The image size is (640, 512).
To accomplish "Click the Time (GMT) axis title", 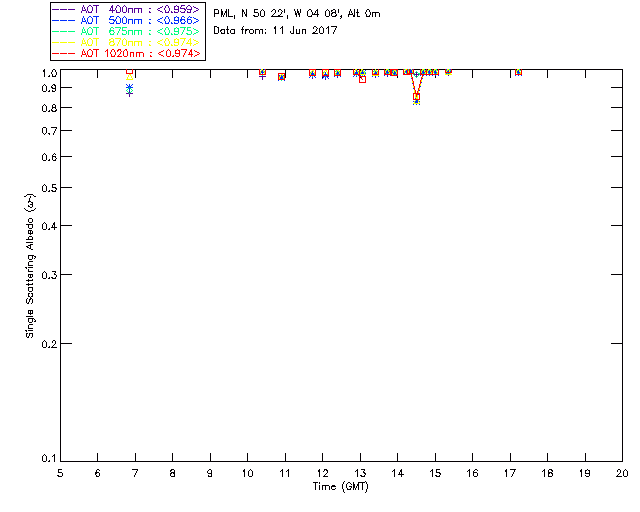I will (340, 487).
